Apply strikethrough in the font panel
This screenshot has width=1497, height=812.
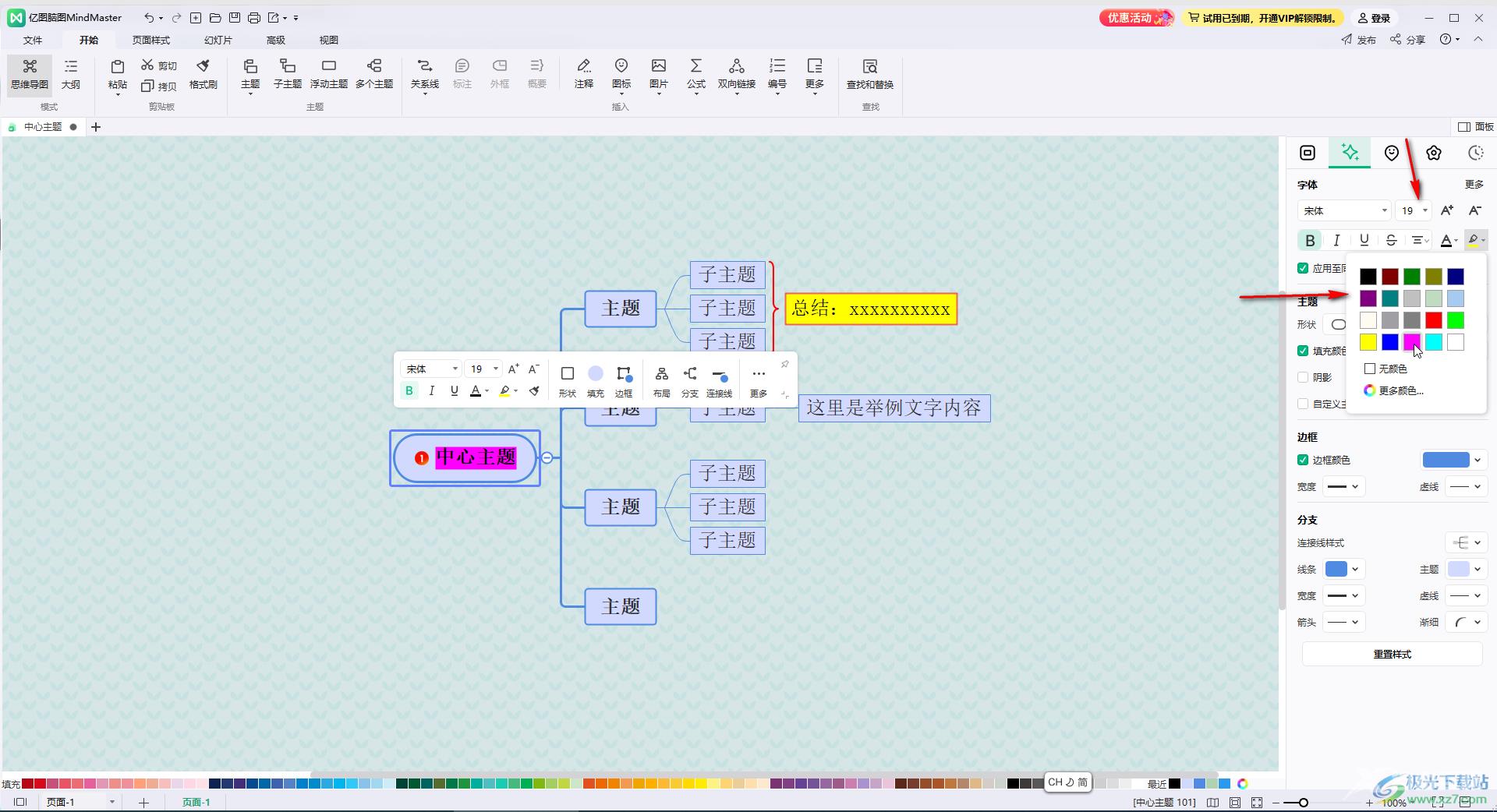[1391, 240]
